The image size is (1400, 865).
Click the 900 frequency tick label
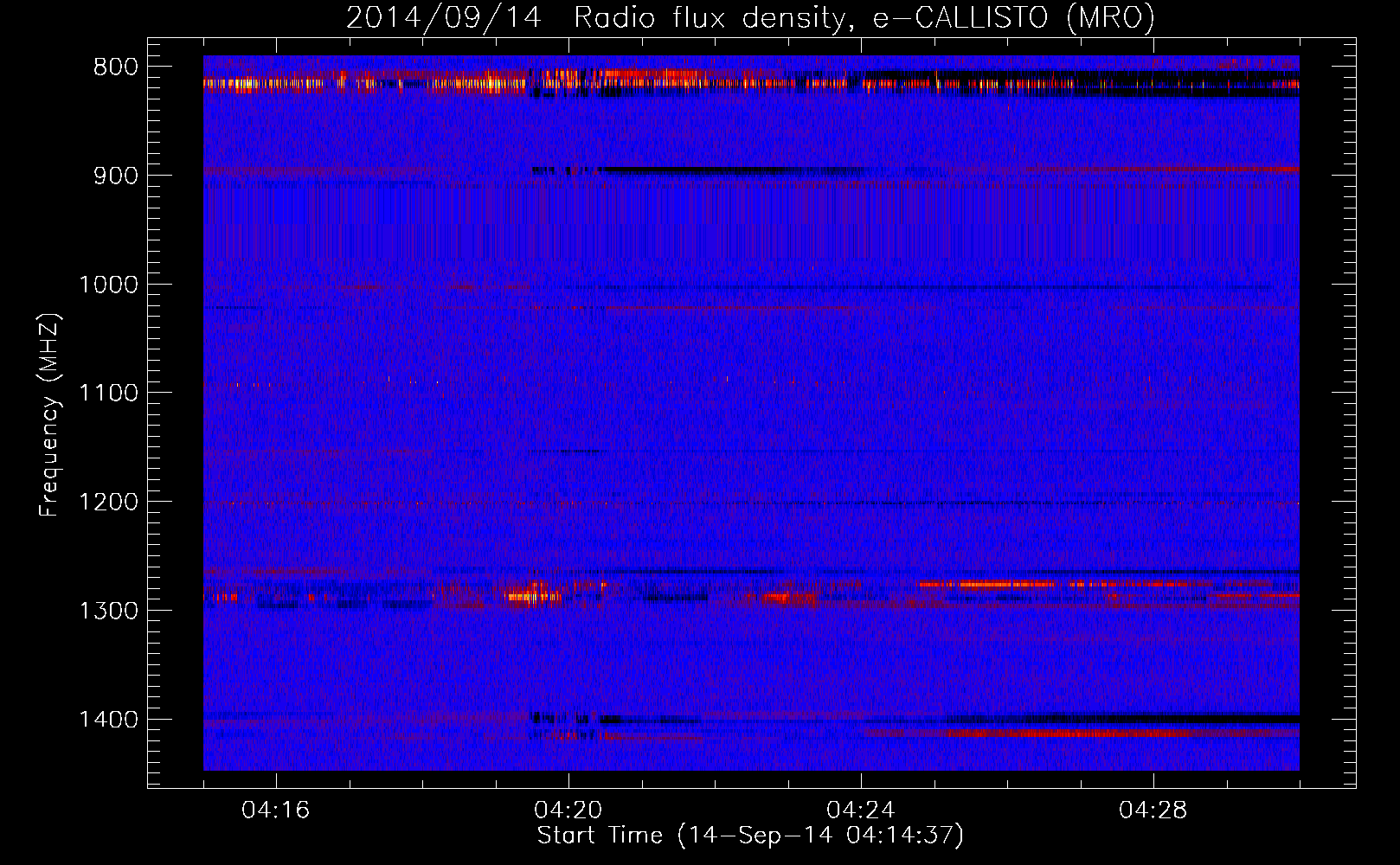tap(116, 176)
